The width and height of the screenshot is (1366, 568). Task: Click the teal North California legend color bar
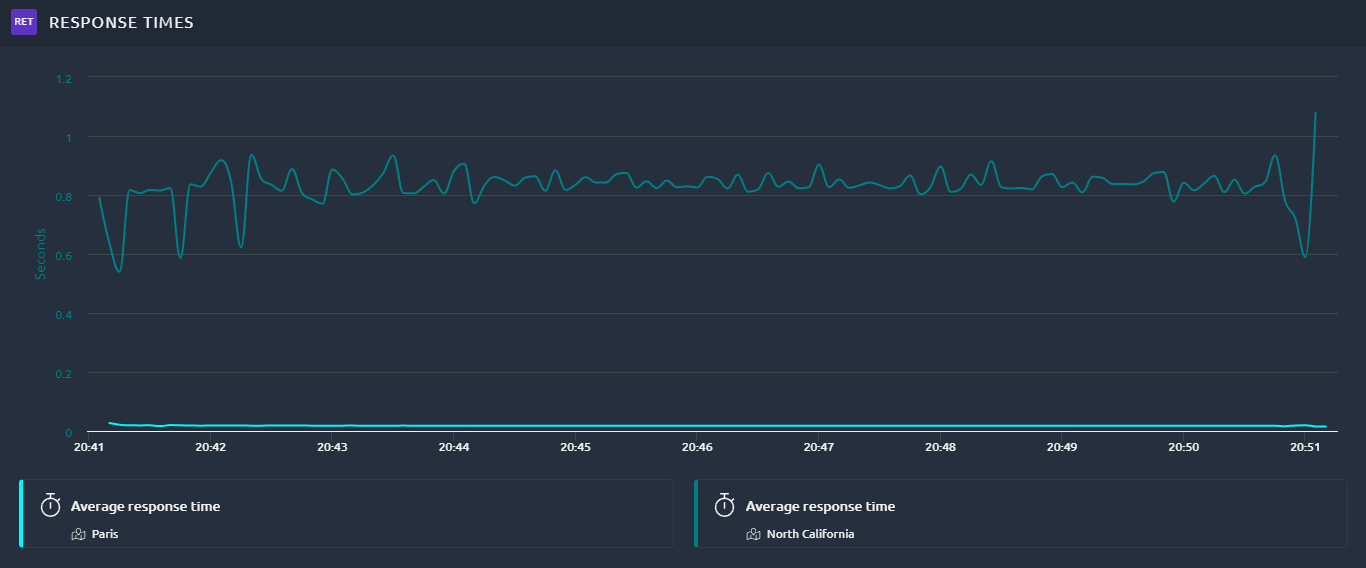(695, 513)
